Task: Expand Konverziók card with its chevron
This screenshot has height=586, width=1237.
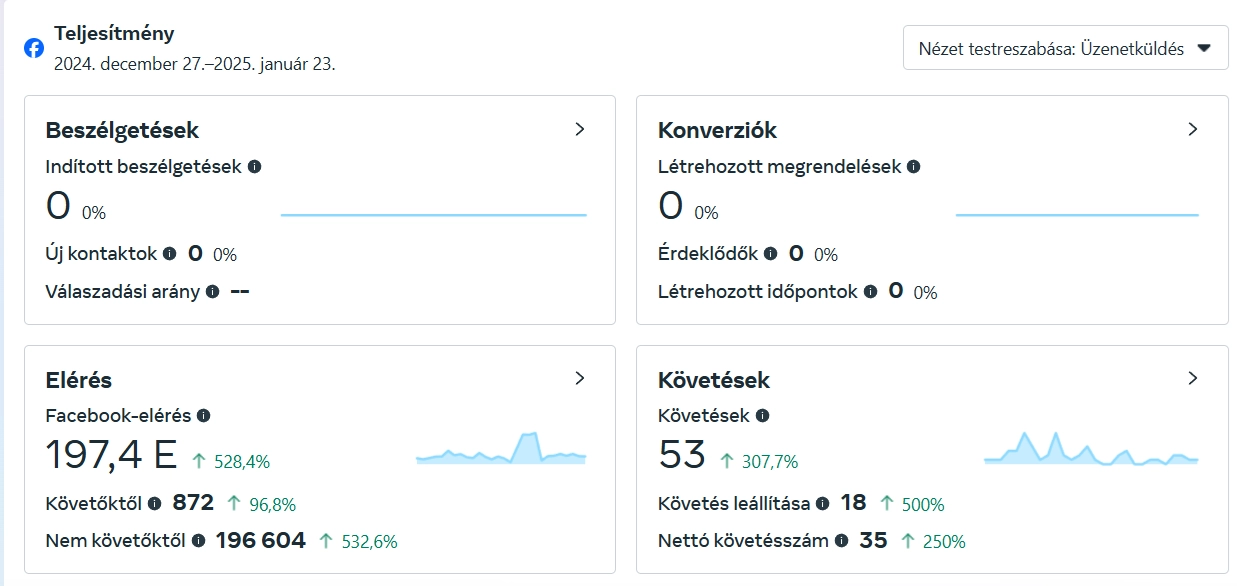Action: click(x=1192, y=129)
